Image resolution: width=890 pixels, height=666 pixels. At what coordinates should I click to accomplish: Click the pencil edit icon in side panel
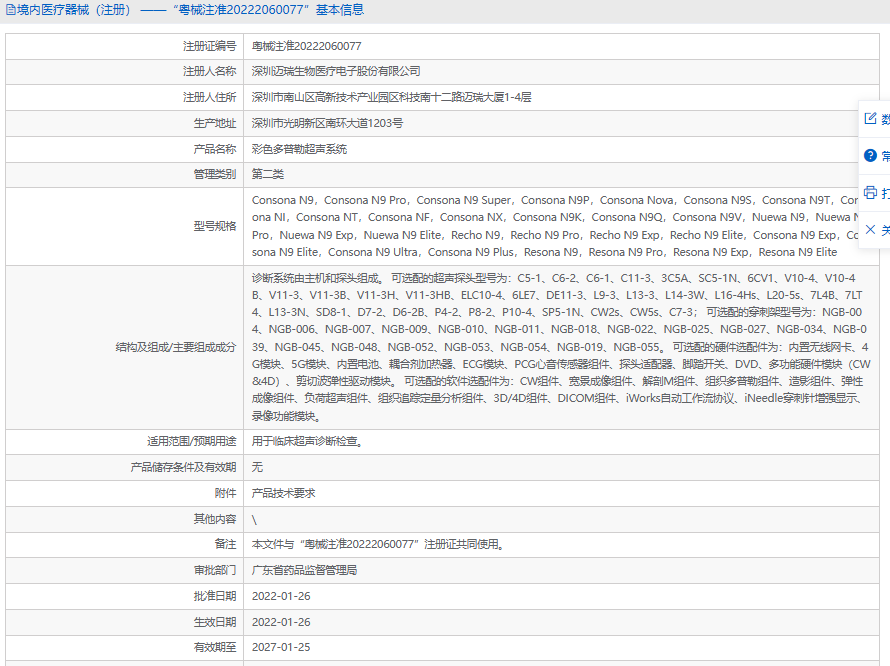[x=870, y=118]
